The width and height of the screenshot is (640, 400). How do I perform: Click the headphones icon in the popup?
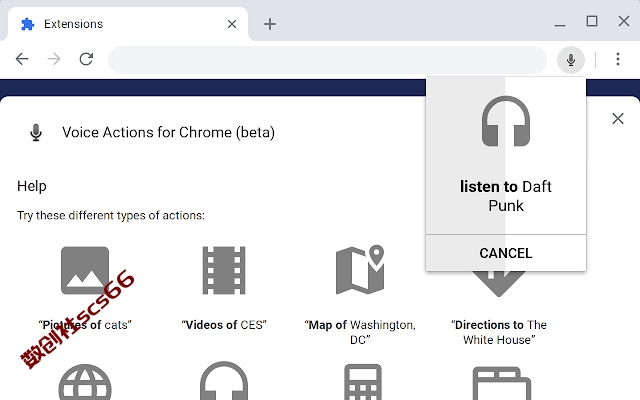(x=506, y=121)
